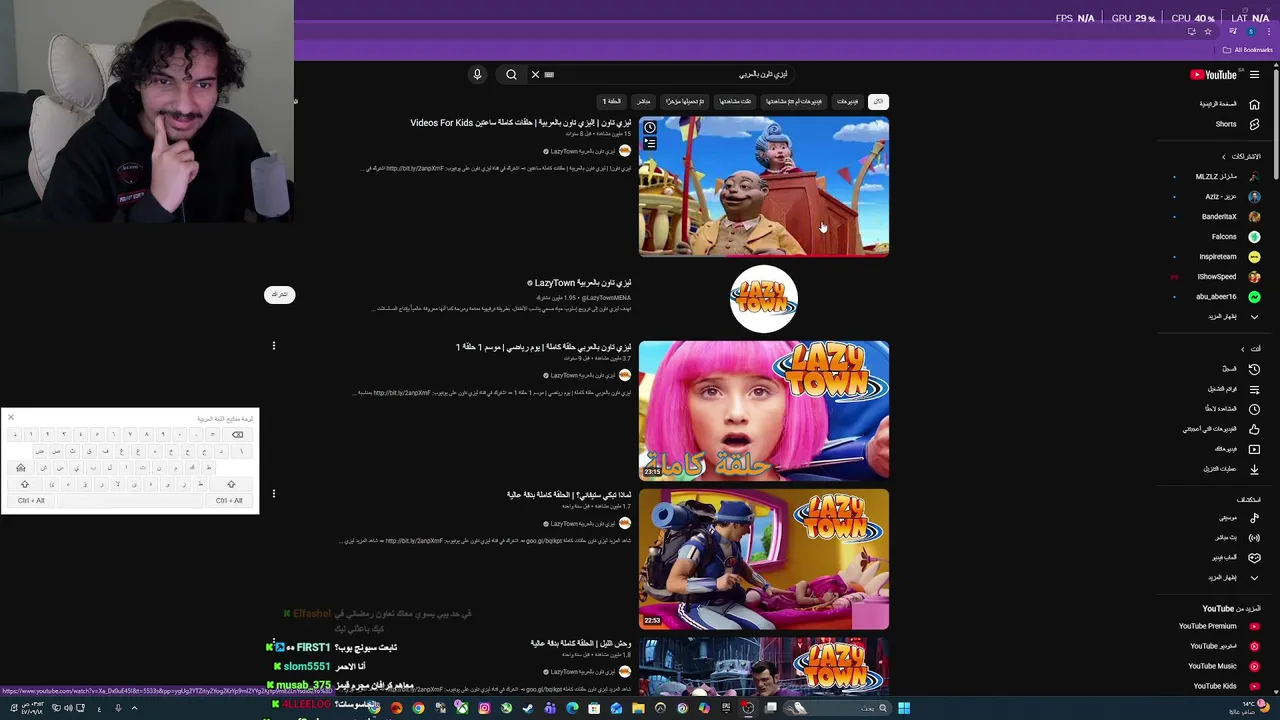Image resolution: width=1280 pixels, height=720 pixels.
Task: Subscribe to LazyTown channel button
Action: pos(279,294)
